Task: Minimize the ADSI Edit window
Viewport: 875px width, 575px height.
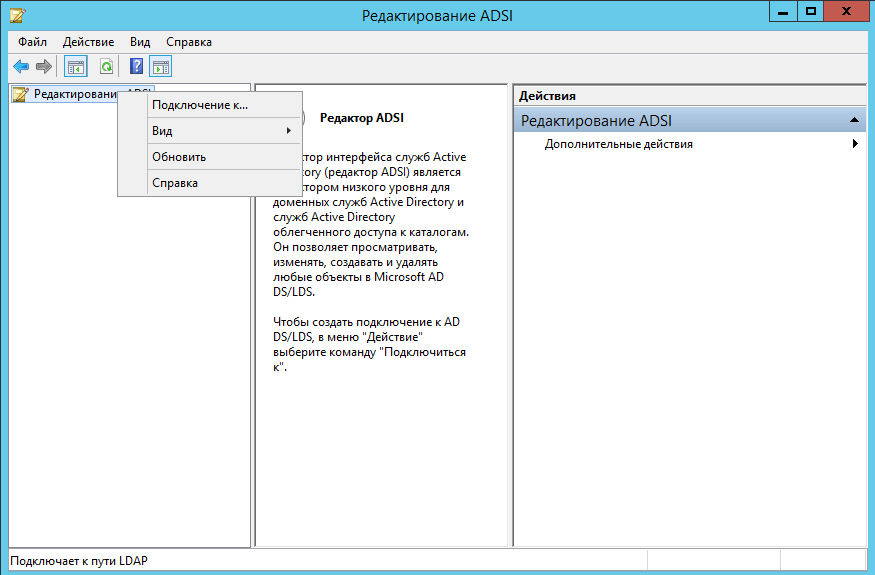Action: pyautogui.click(x=783, y=12)
